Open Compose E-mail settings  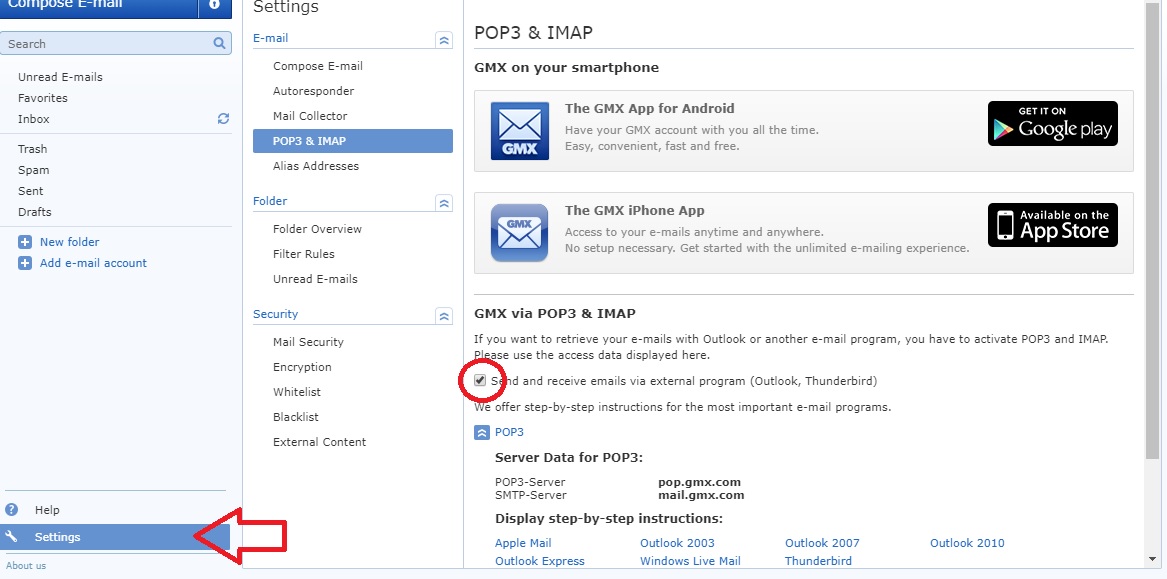tap(318, 66)
